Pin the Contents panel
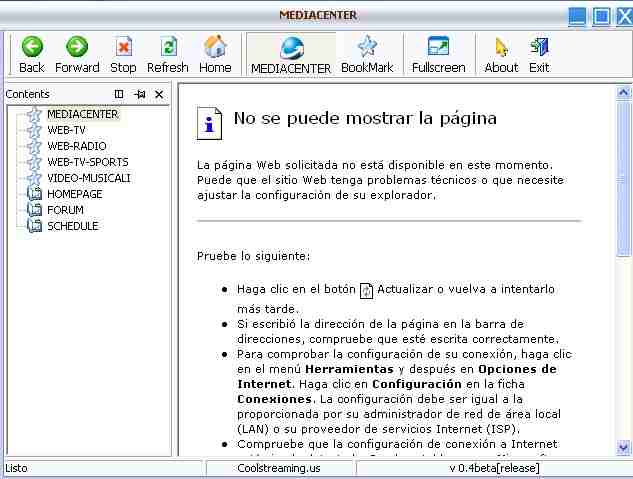 [140, 94]
